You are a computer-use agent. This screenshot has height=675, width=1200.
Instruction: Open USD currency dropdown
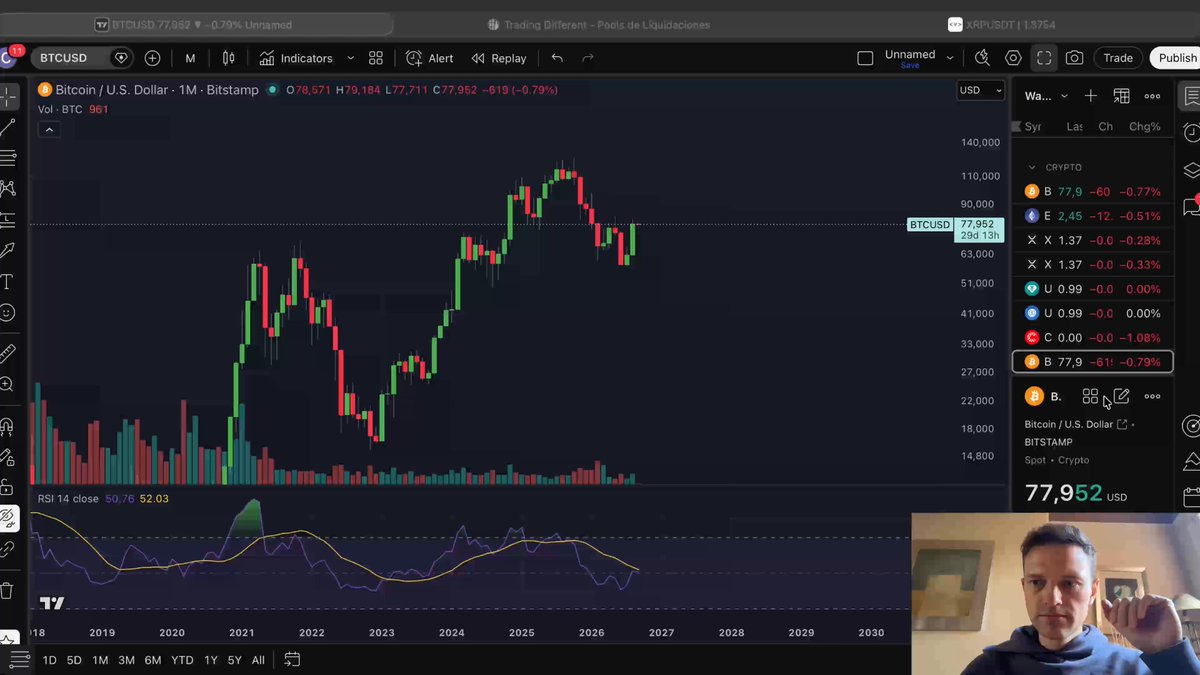tap(980, 90)
